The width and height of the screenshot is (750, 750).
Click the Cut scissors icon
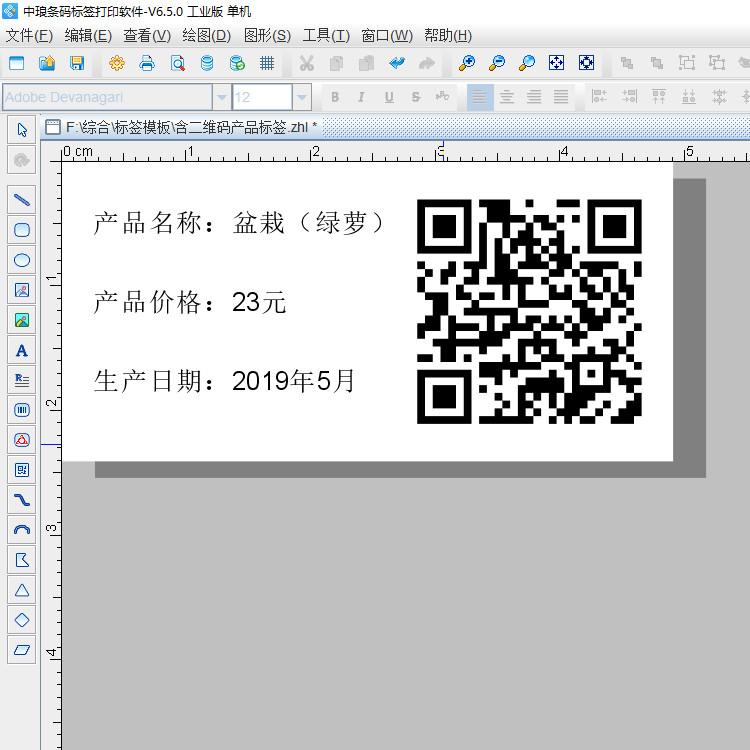(306, 63)
